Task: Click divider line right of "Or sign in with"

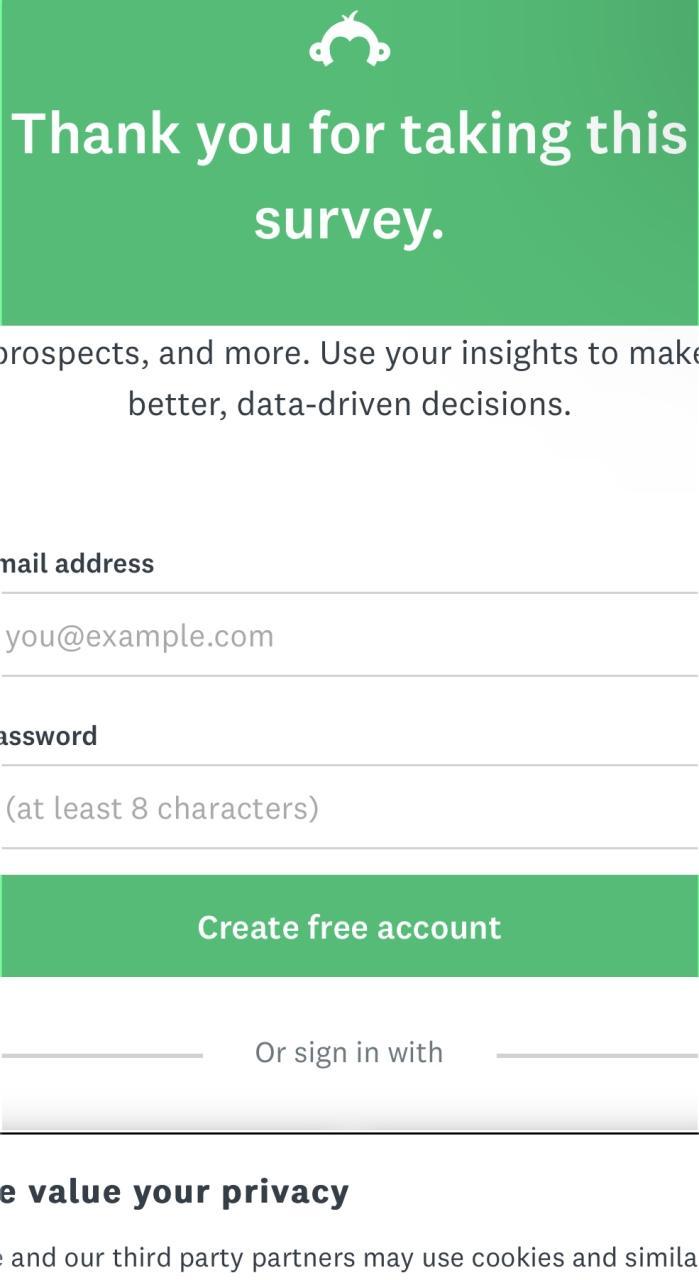Action: tap(596, 1055)
